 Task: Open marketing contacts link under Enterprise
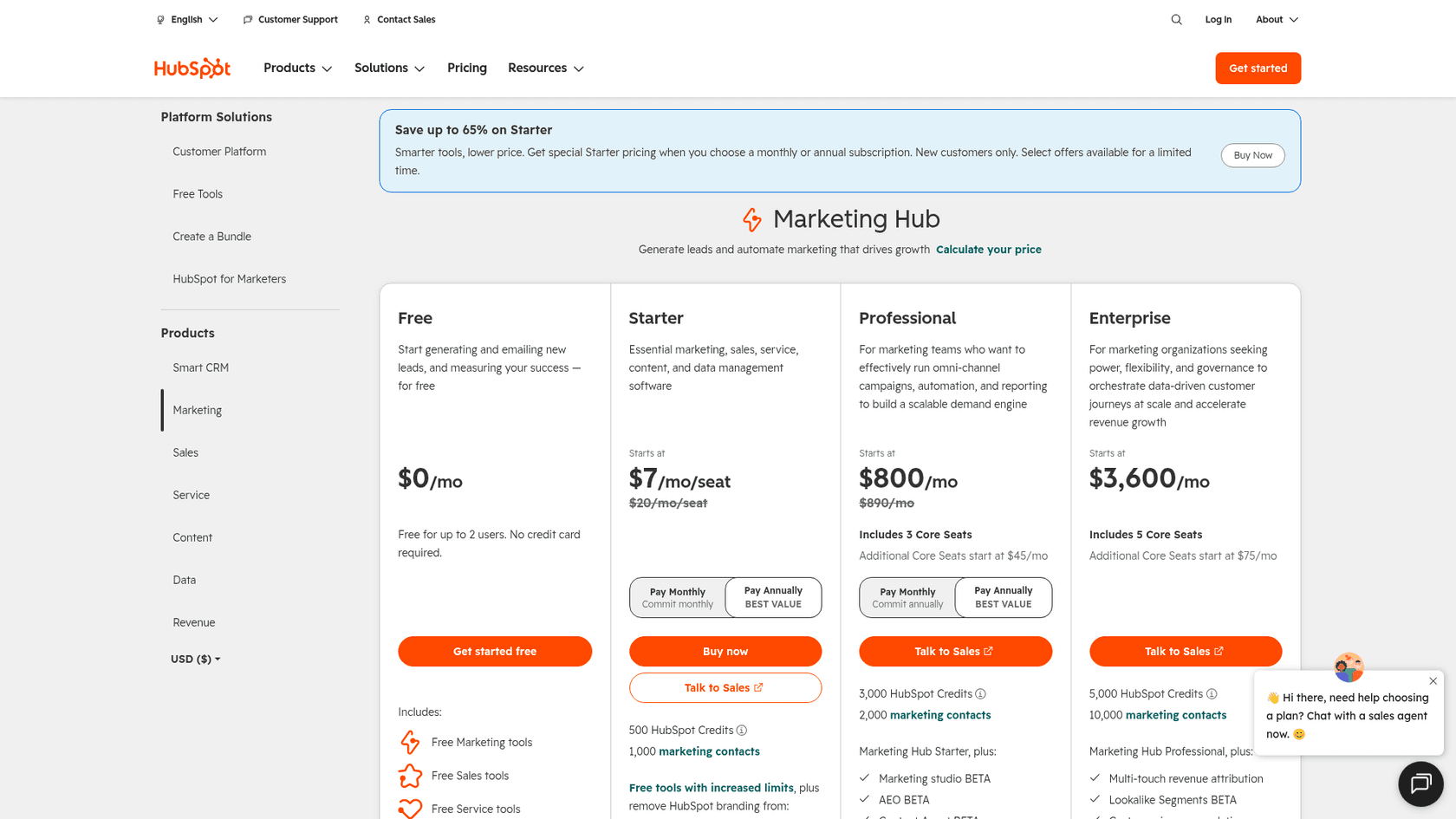click(x=1176, y=715)
